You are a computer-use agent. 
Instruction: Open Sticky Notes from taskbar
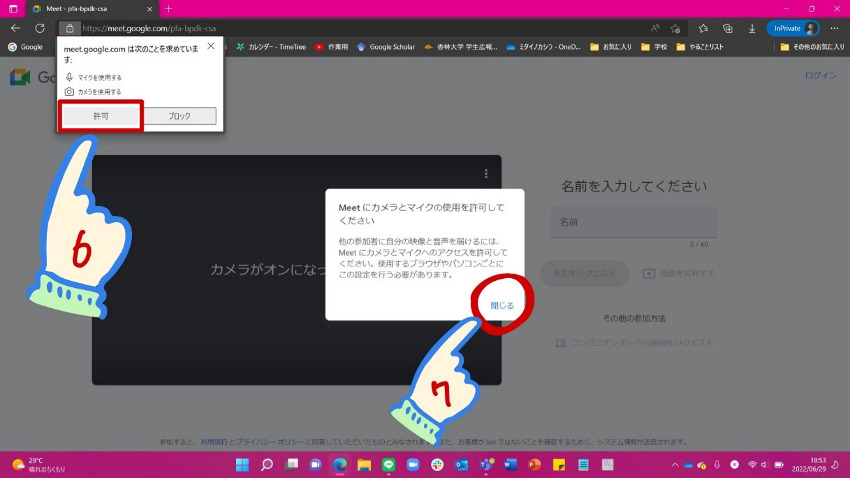coord(559,464)
